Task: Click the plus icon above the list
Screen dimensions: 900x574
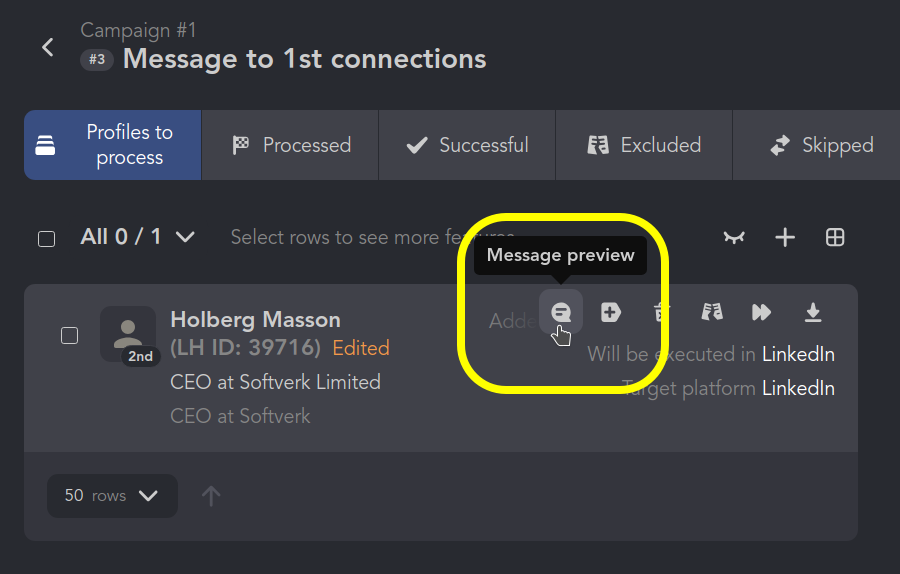Action: point(785,237)
